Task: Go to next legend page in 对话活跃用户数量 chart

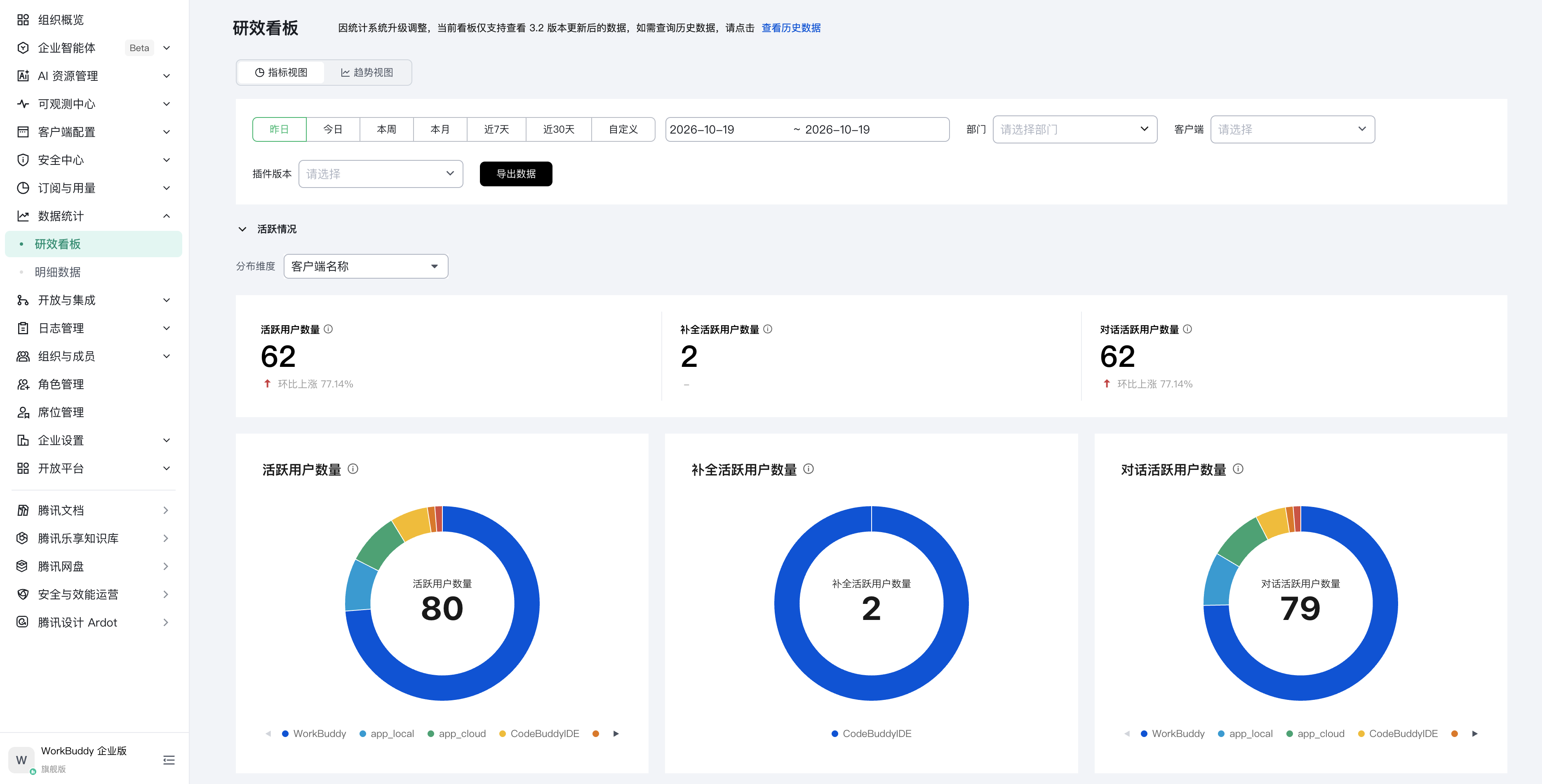Action: (x=1474, y=734)
